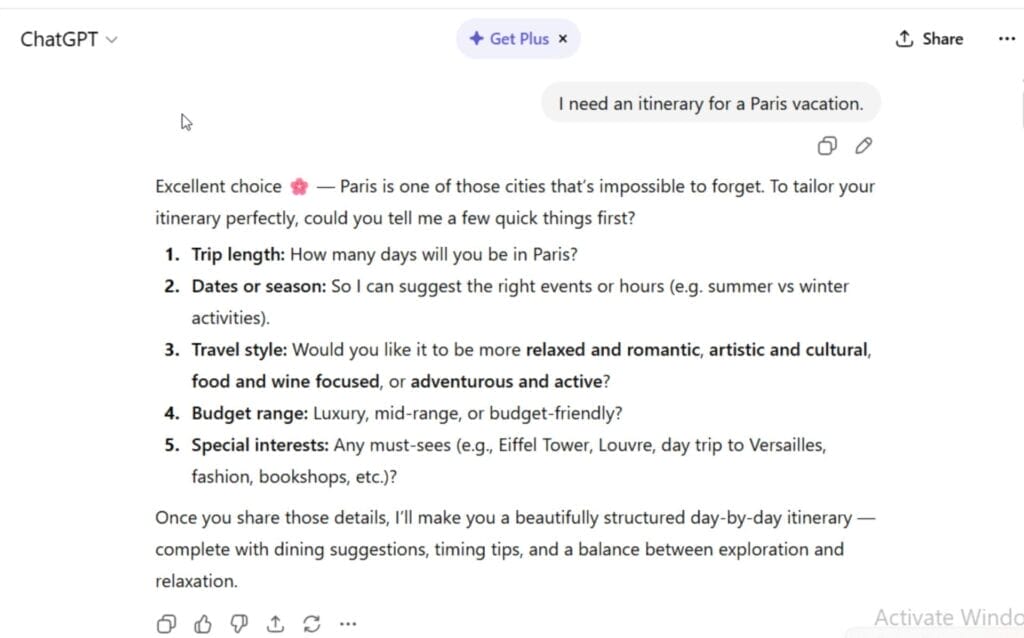The image size is (1024, 638).
Task: Click the Get Plus upgrade button
Action: 517,38
